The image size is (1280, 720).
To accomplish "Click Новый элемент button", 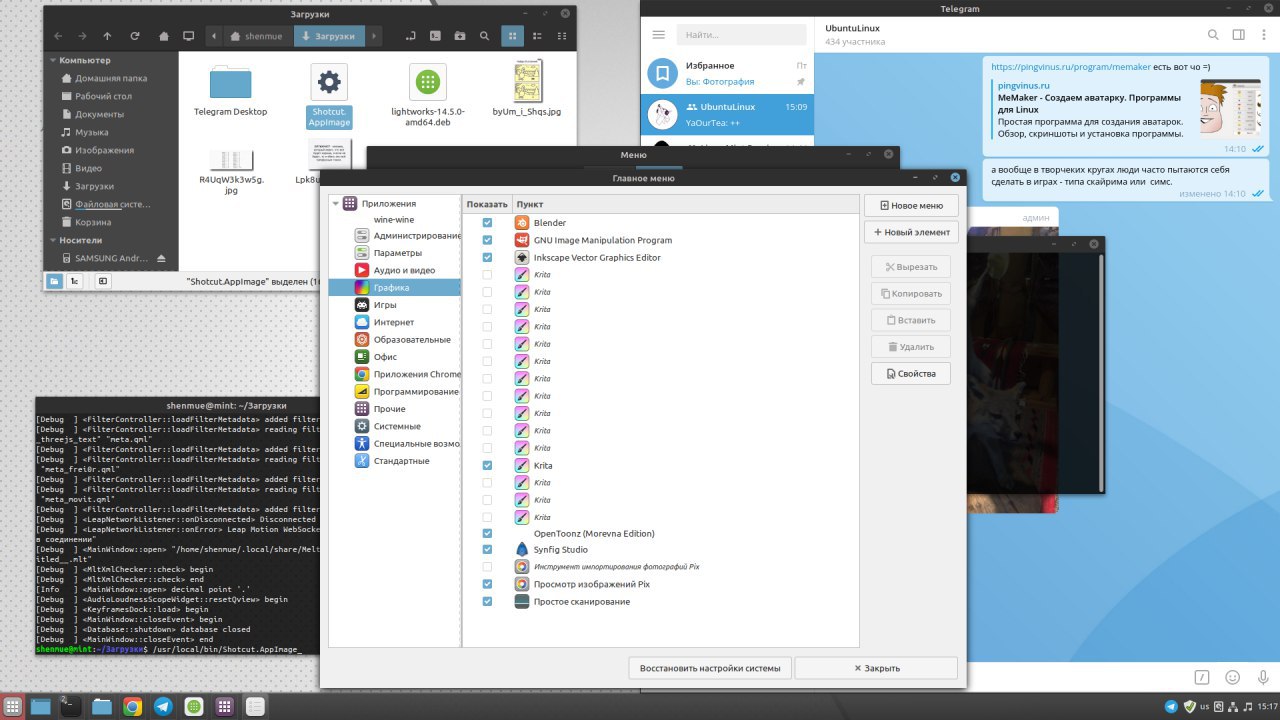I will coord(911,232).
